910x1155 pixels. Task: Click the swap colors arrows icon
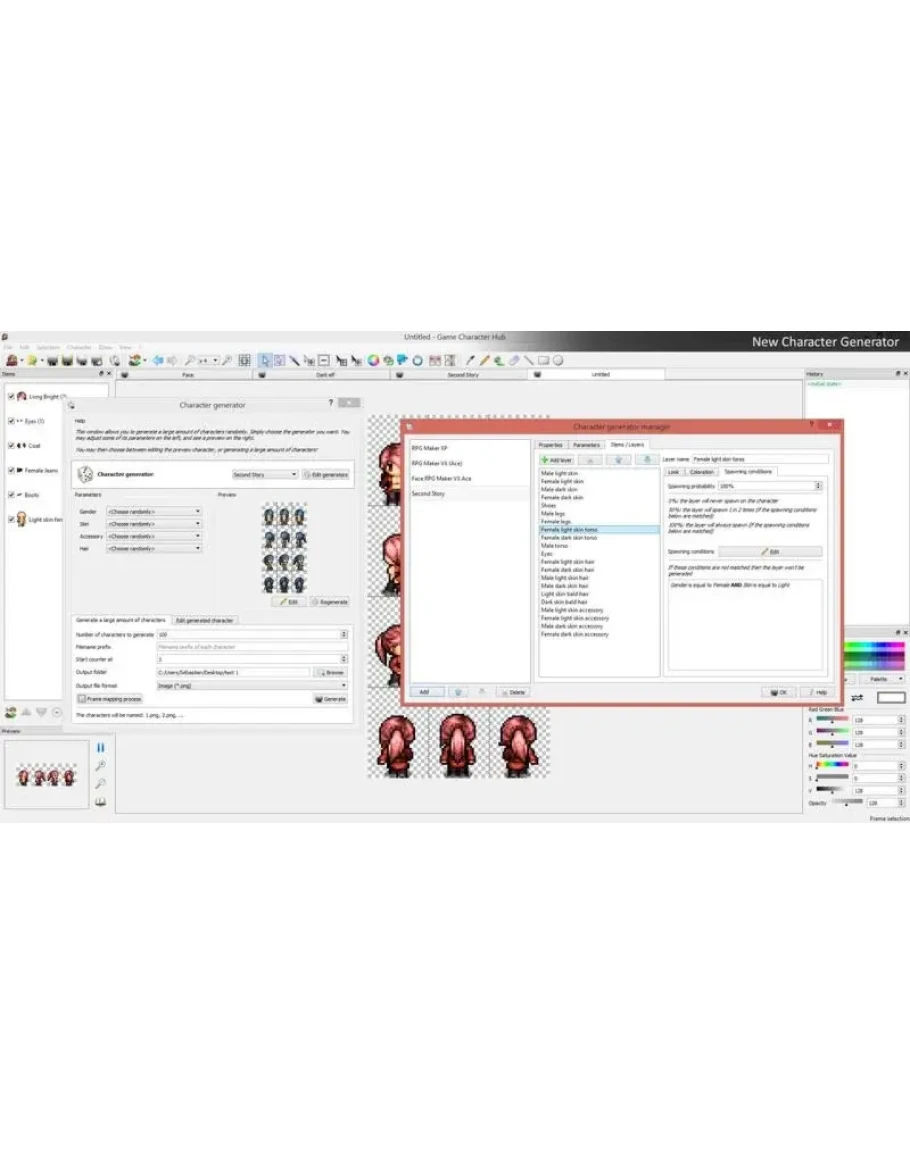(x=857, y=697)
